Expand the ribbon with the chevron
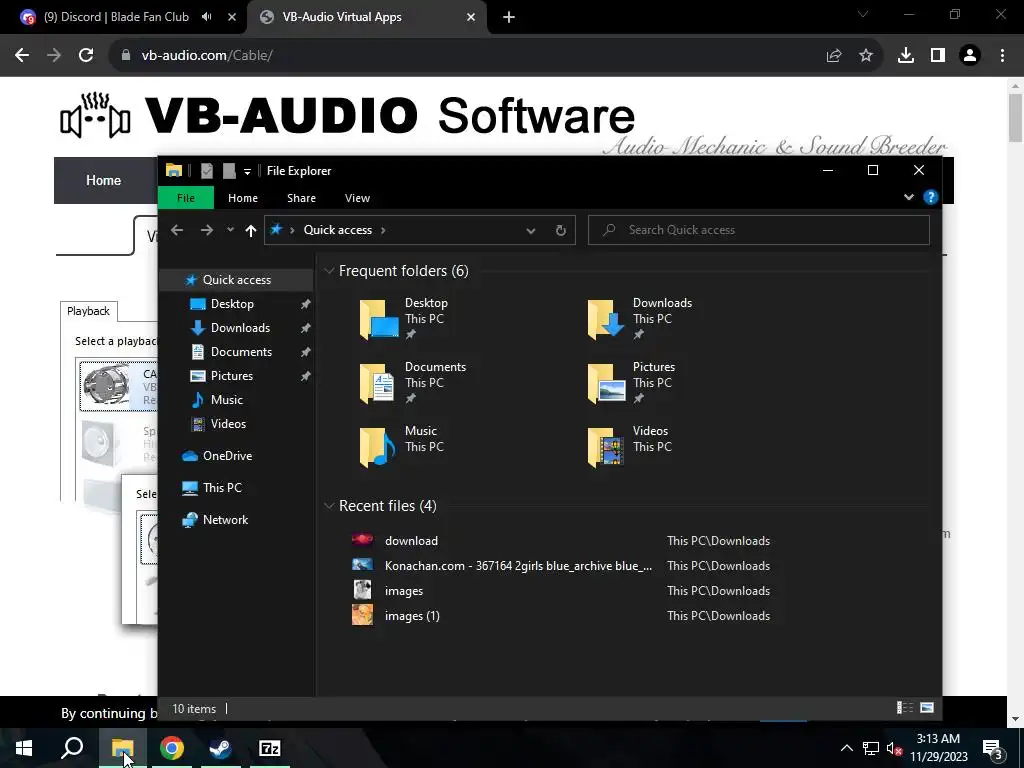The height and width of the screenshot is (768, 1024). [908, 197]
